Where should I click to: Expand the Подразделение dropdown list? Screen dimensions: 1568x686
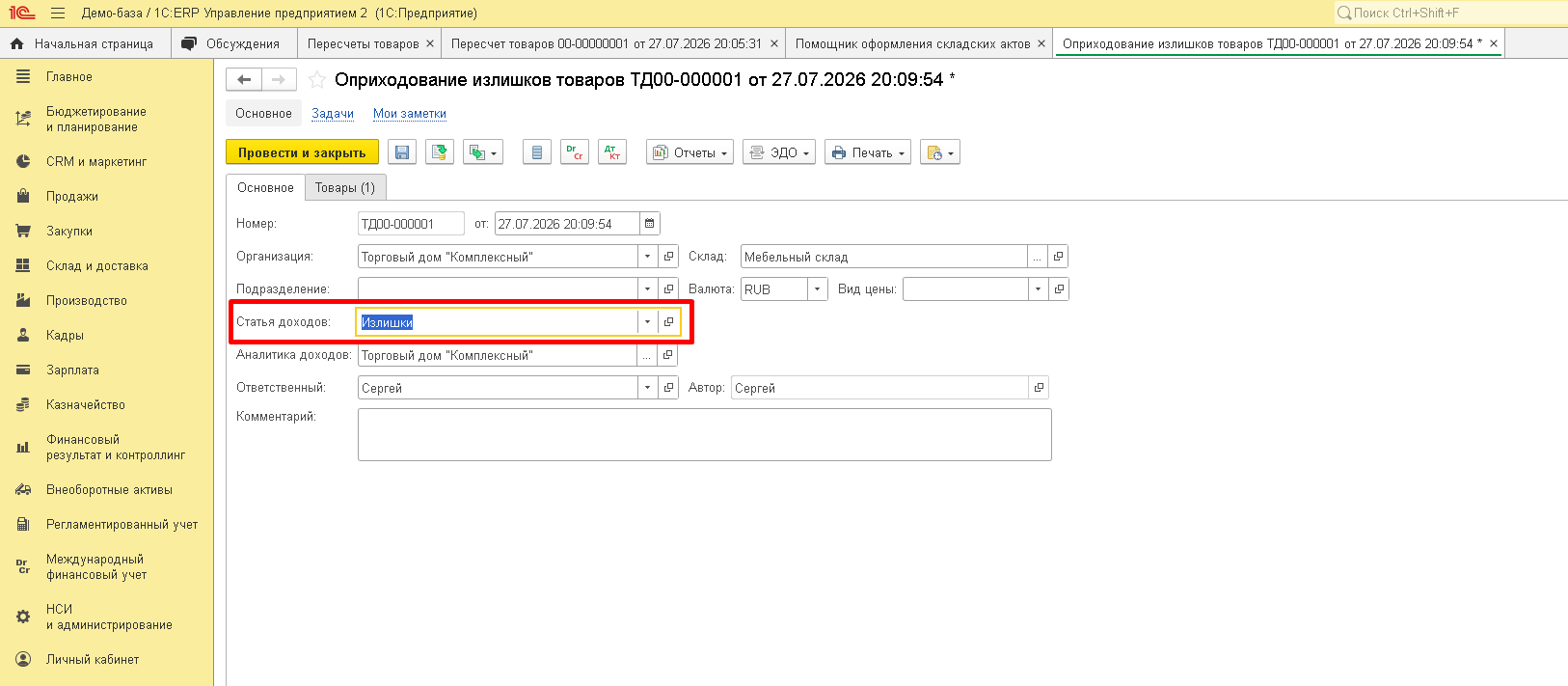pos(647,289)
